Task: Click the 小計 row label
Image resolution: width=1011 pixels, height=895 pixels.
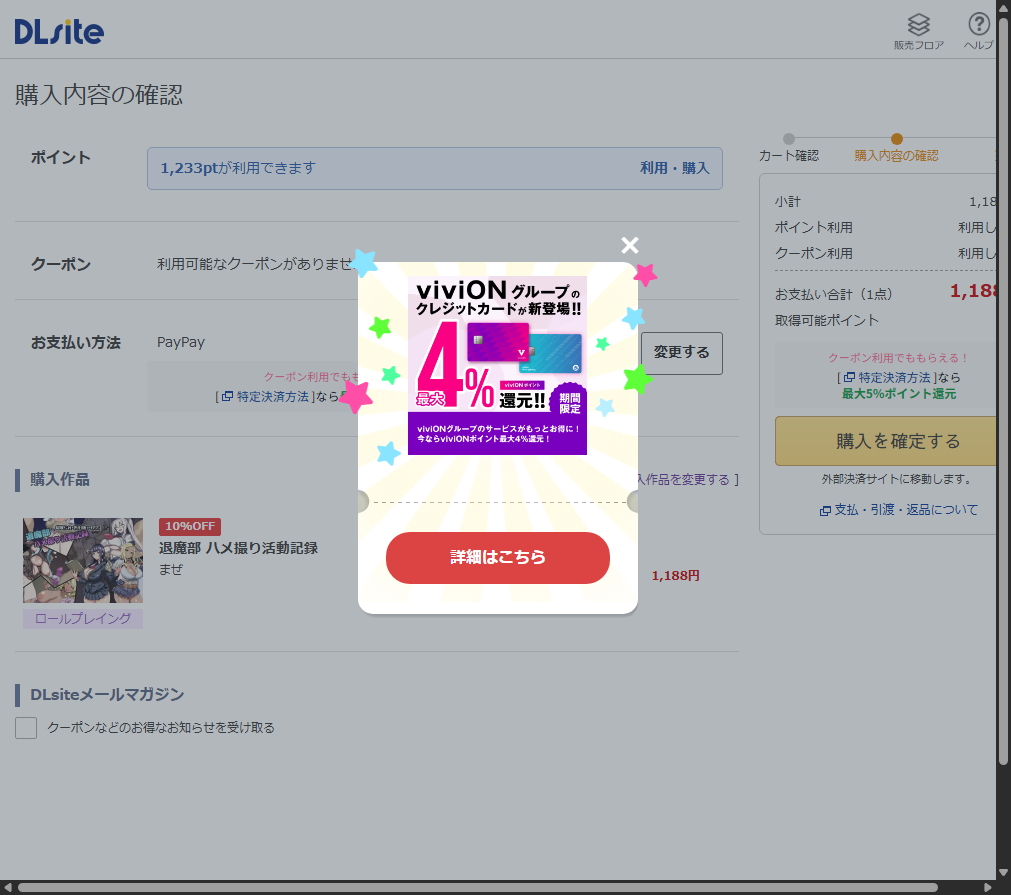Action: [787, 202]
